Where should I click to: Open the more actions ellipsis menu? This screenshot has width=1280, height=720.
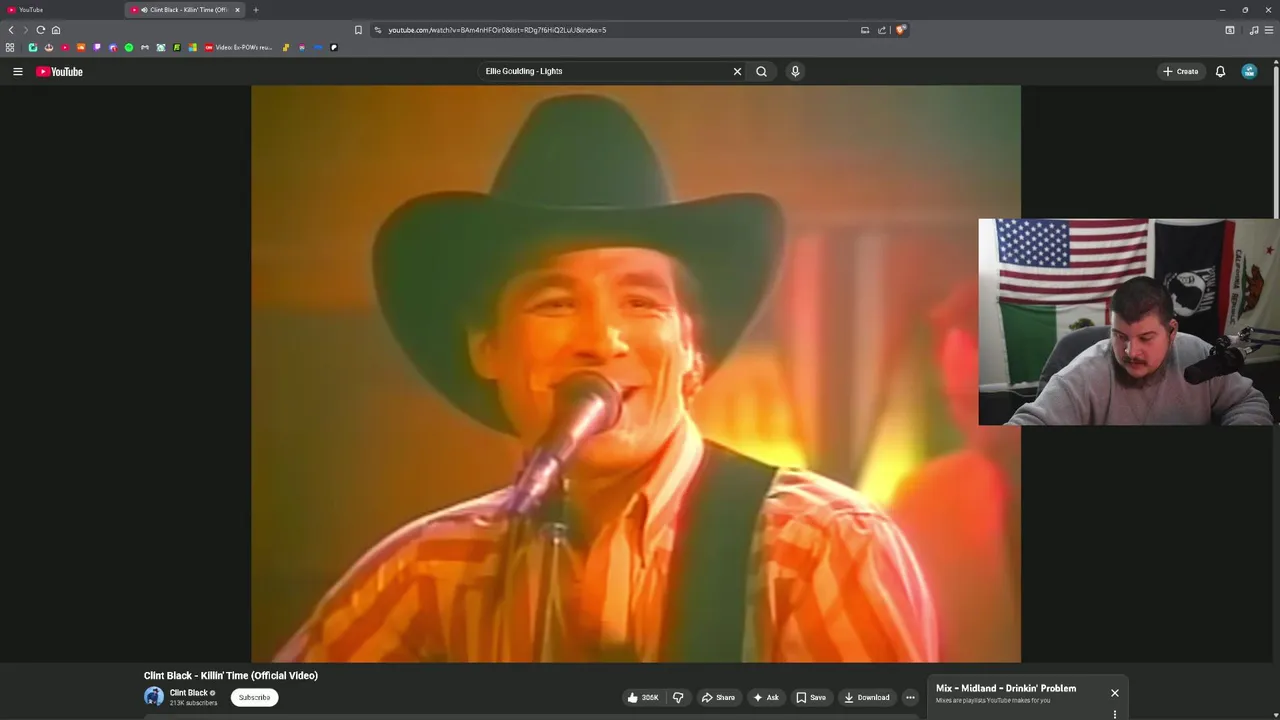[910, 697]
